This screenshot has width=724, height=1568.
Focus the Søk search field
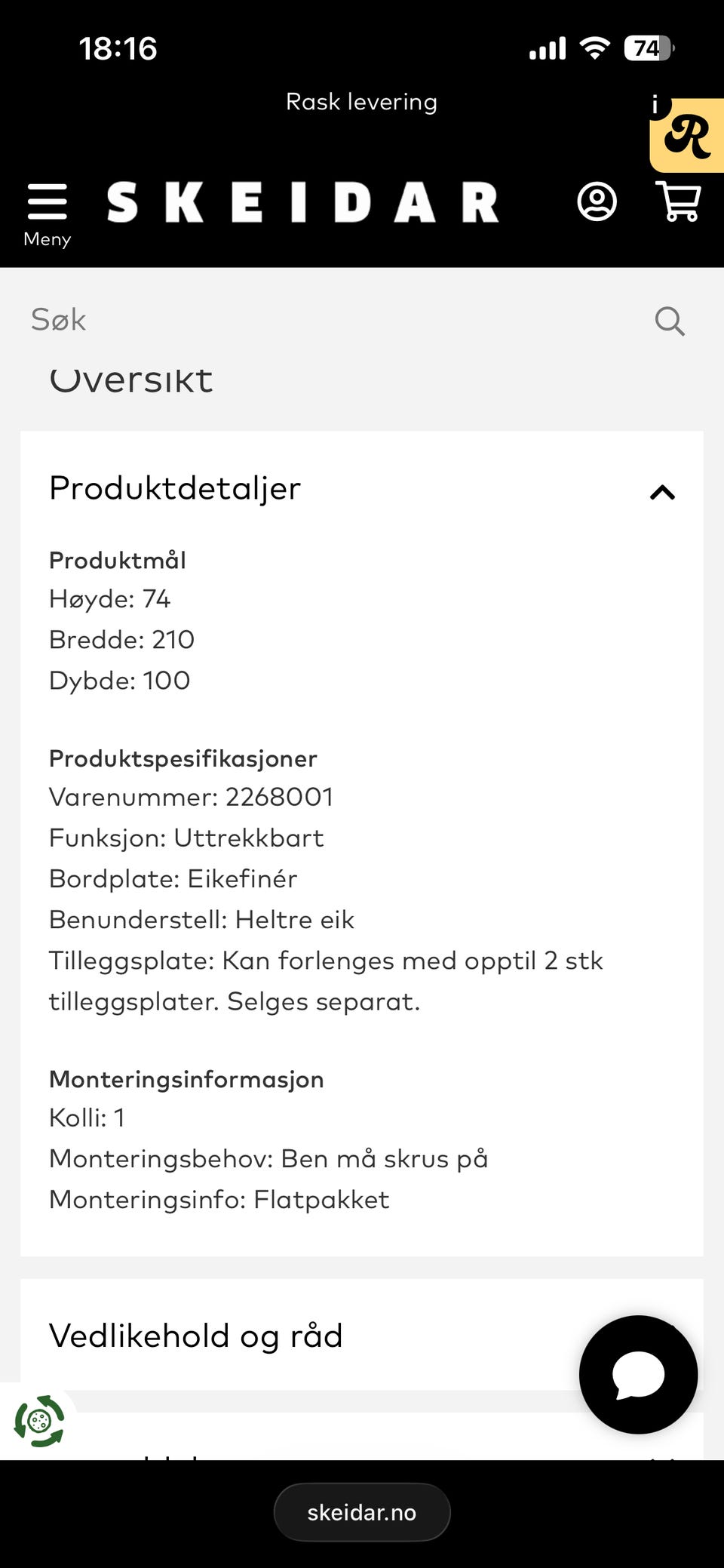332,320
